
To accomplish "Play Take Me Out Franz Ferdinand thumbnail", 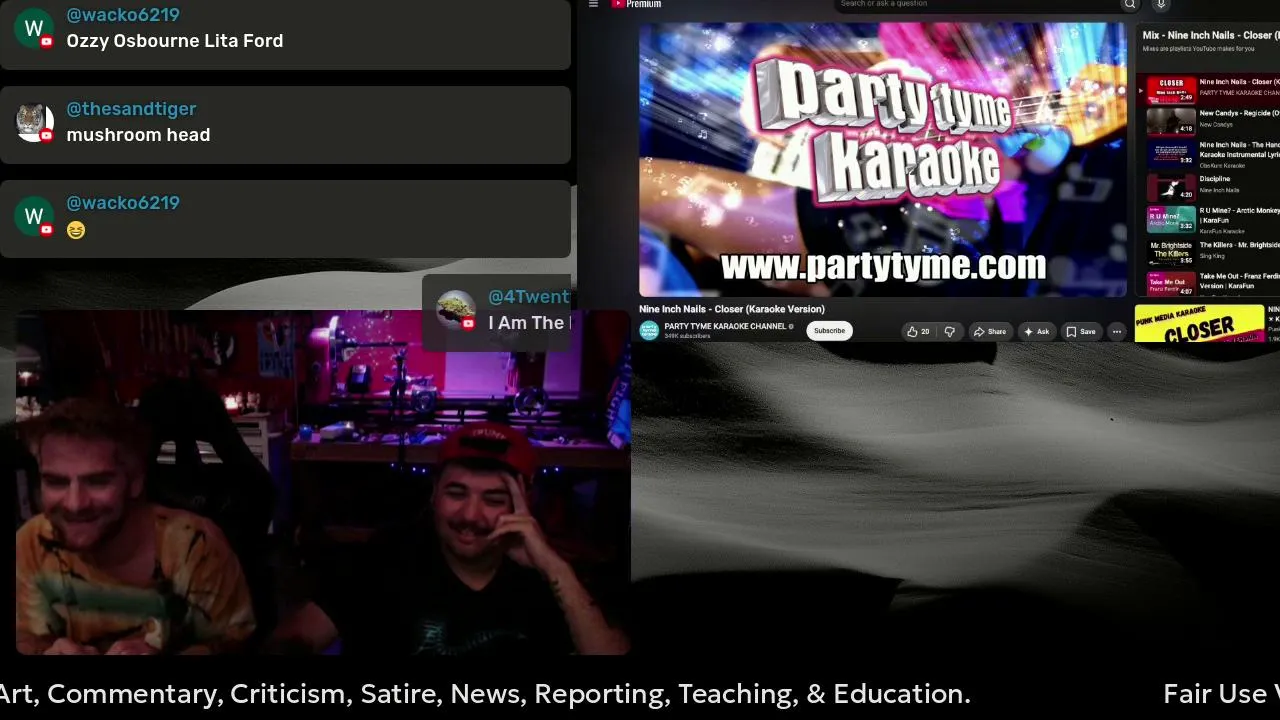I will click(1171, 283).
